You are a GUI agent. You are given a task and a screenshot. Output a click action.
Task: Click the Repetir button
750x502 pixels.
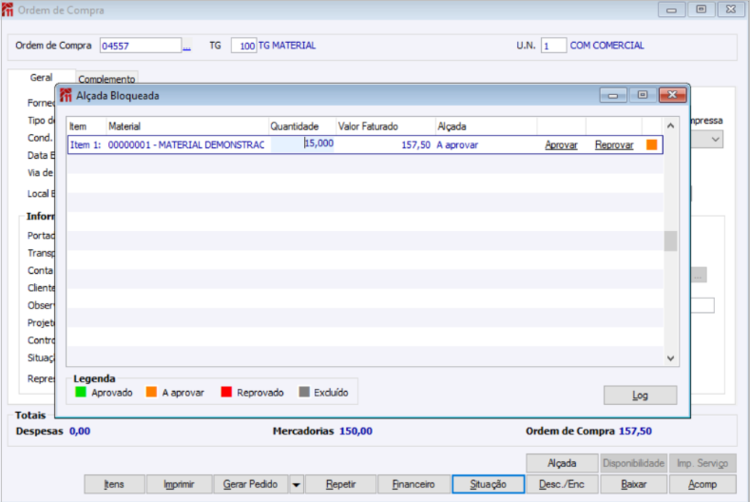(341, 484)
